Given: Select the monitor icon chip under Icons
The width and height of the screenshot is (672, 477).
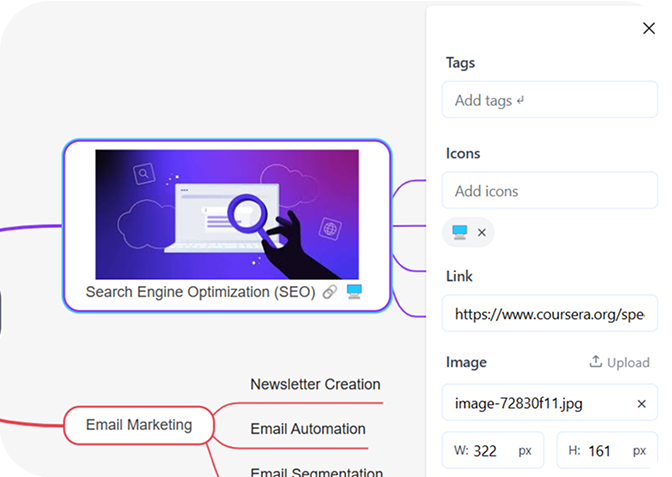Looking at the screenshot, I should point(460,232).
